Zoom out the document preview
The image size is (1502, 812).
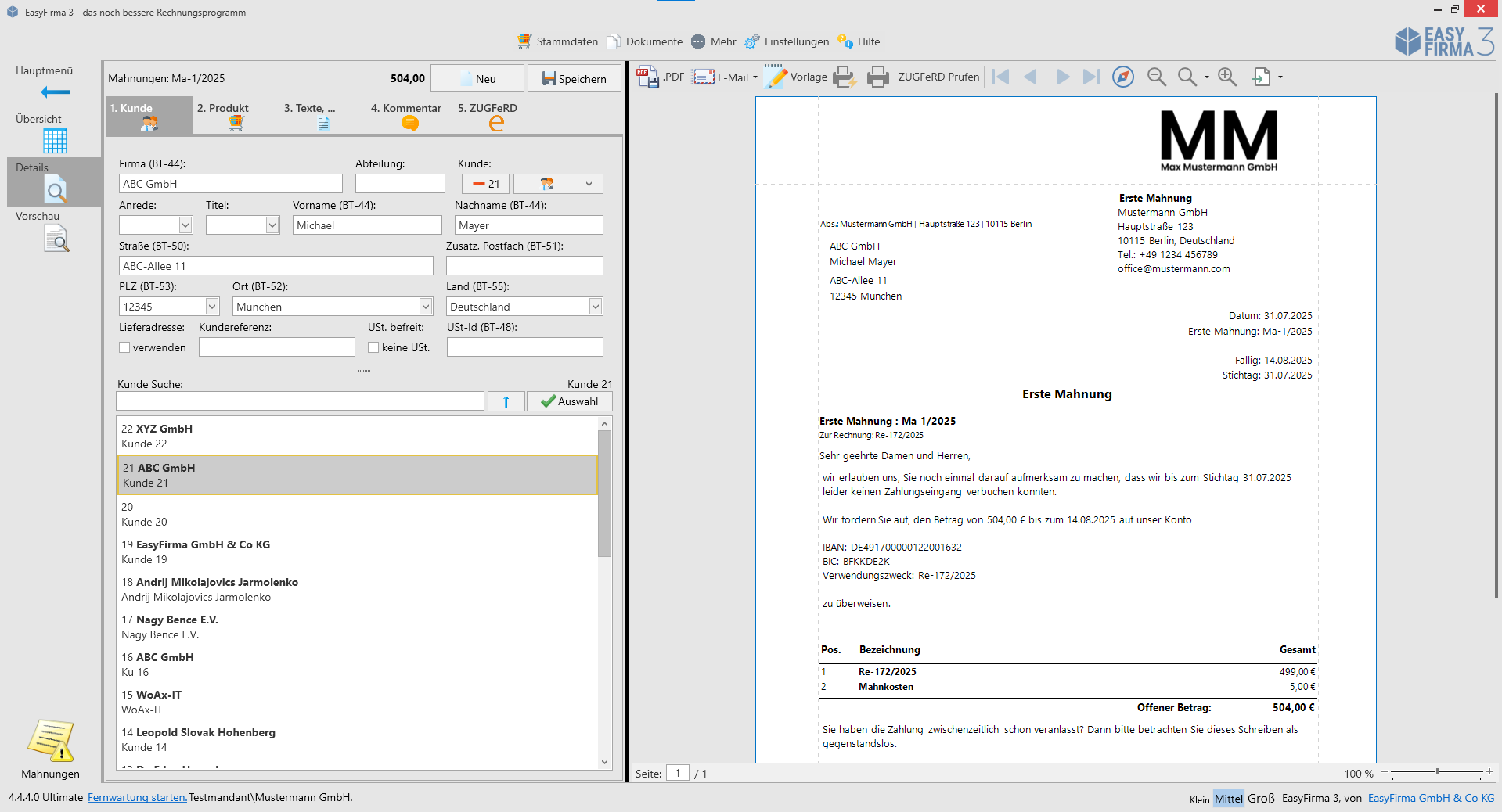pyautogui.click(x=1157, y=77)
